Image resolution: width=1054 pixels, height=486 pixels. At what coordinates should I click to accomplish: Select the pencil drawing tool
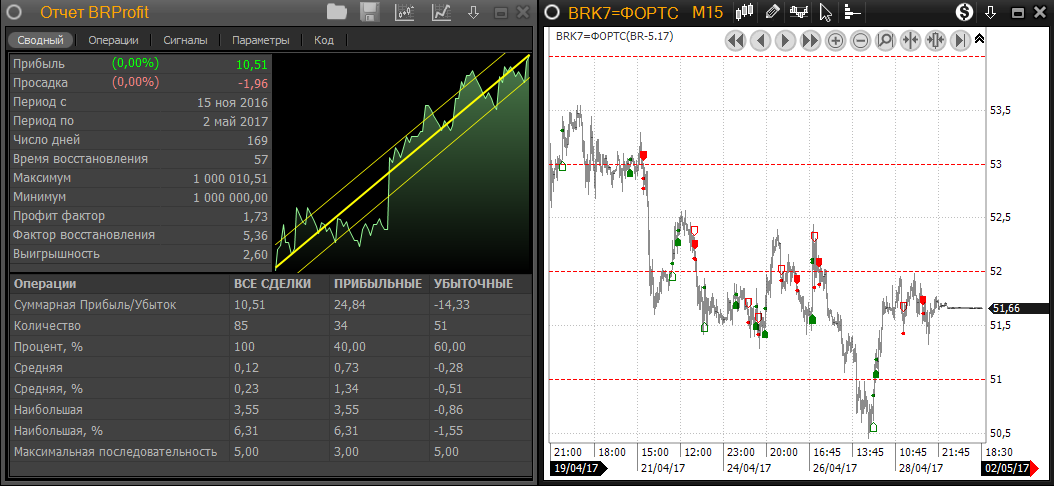point(771,13)
